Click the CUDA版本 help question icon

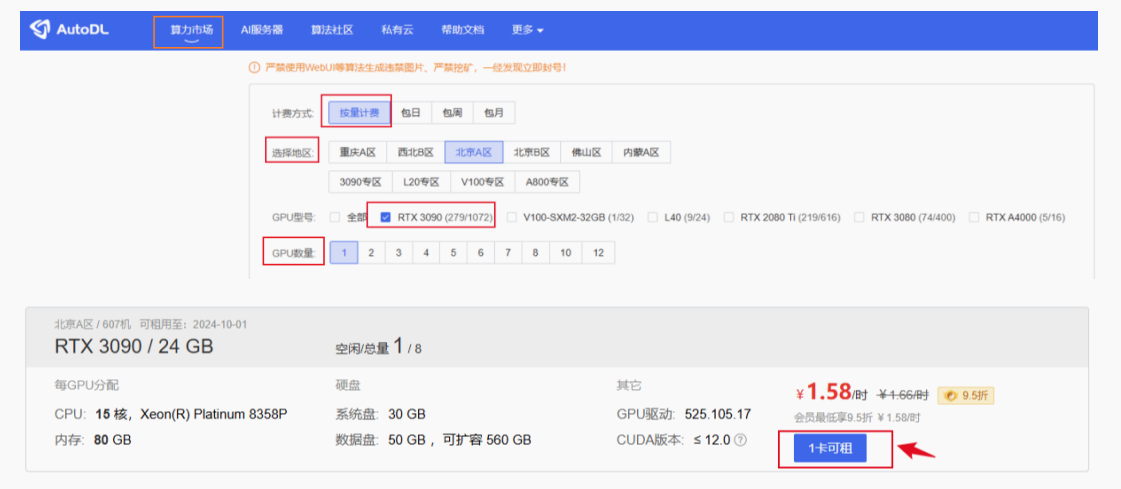pyautogui.click(x=741, y=440)
